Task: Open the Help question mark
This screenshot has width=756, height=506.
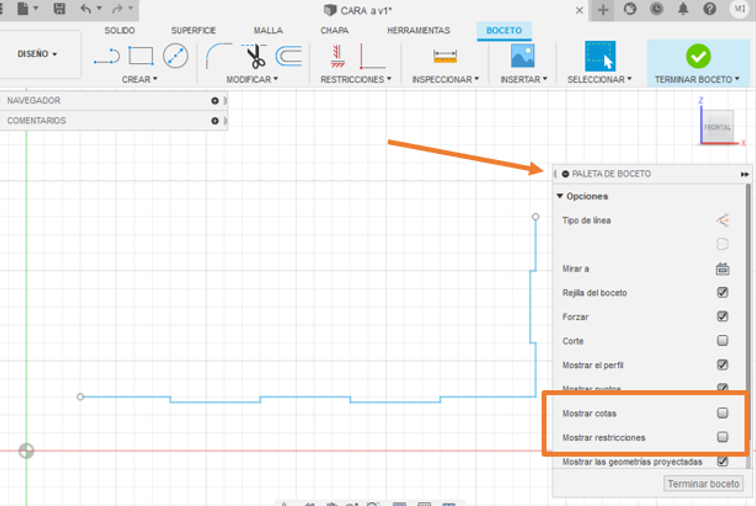Action: click(x=709, y=9)
